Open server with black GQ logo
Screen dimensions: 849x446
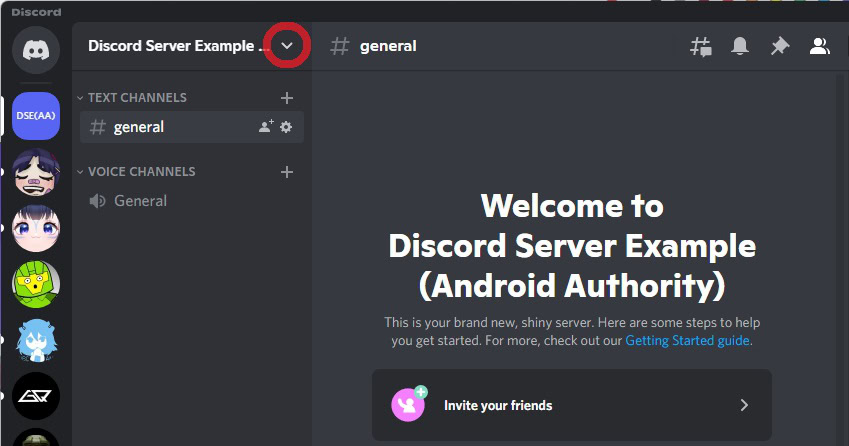tap(36, 396)
